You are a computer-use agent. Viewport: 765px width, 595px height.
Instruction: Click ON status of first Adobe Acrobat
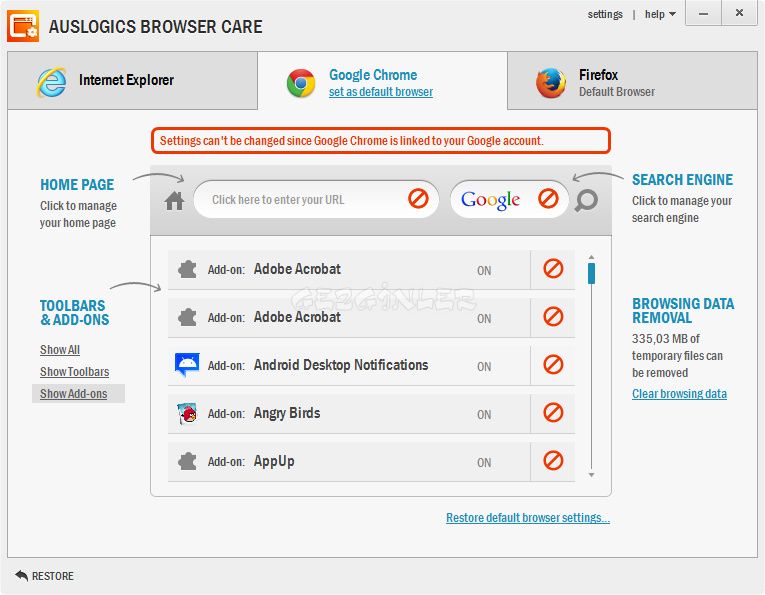coord(484,271)
